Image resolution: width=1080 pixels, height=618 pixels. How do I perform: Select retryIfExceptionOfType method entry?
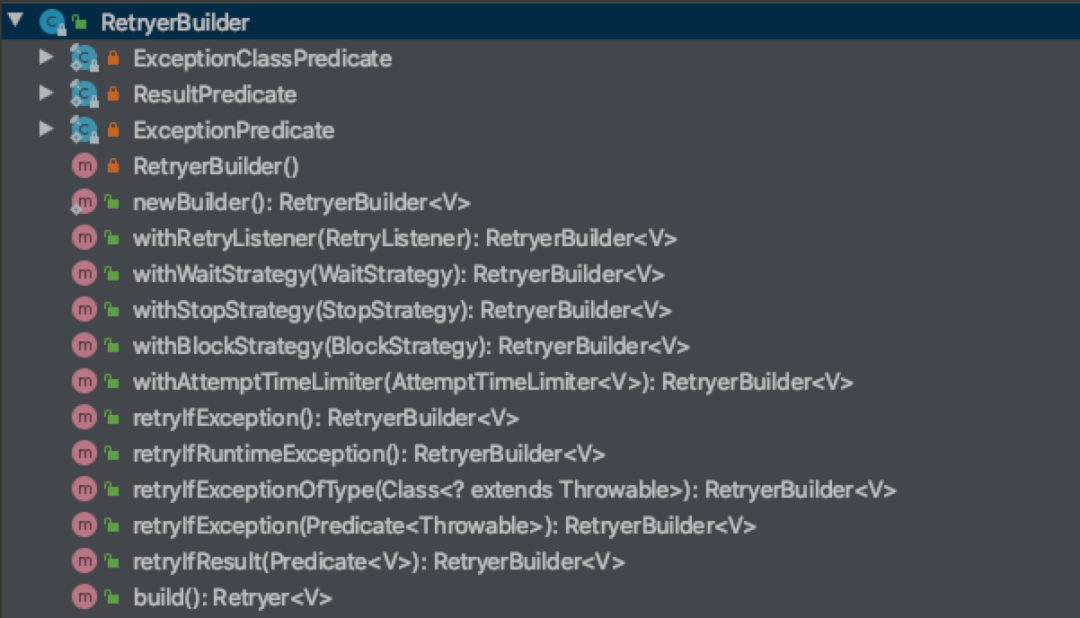coord(514,490)
